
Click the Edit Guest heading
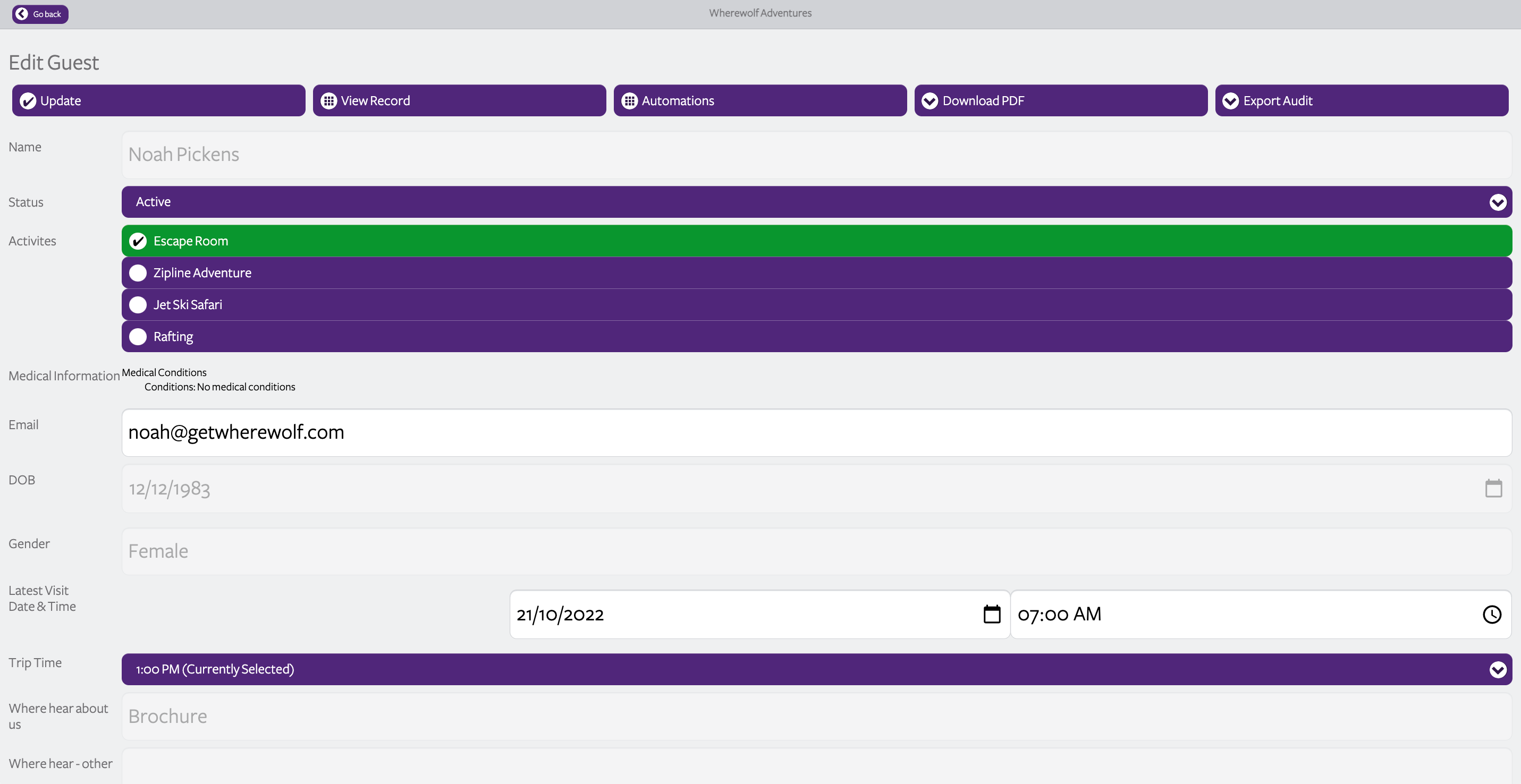click(54, 63)
